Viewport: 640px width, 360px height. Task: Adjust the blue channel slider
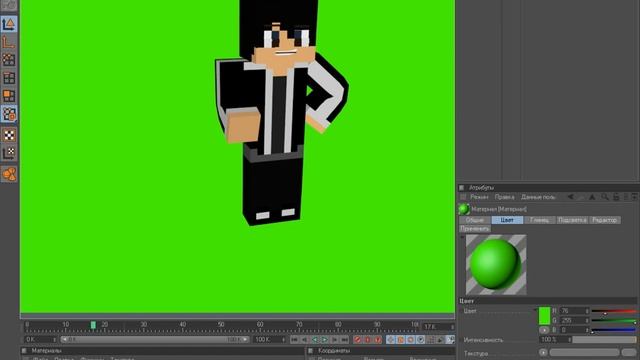click(x=613, y=330)
